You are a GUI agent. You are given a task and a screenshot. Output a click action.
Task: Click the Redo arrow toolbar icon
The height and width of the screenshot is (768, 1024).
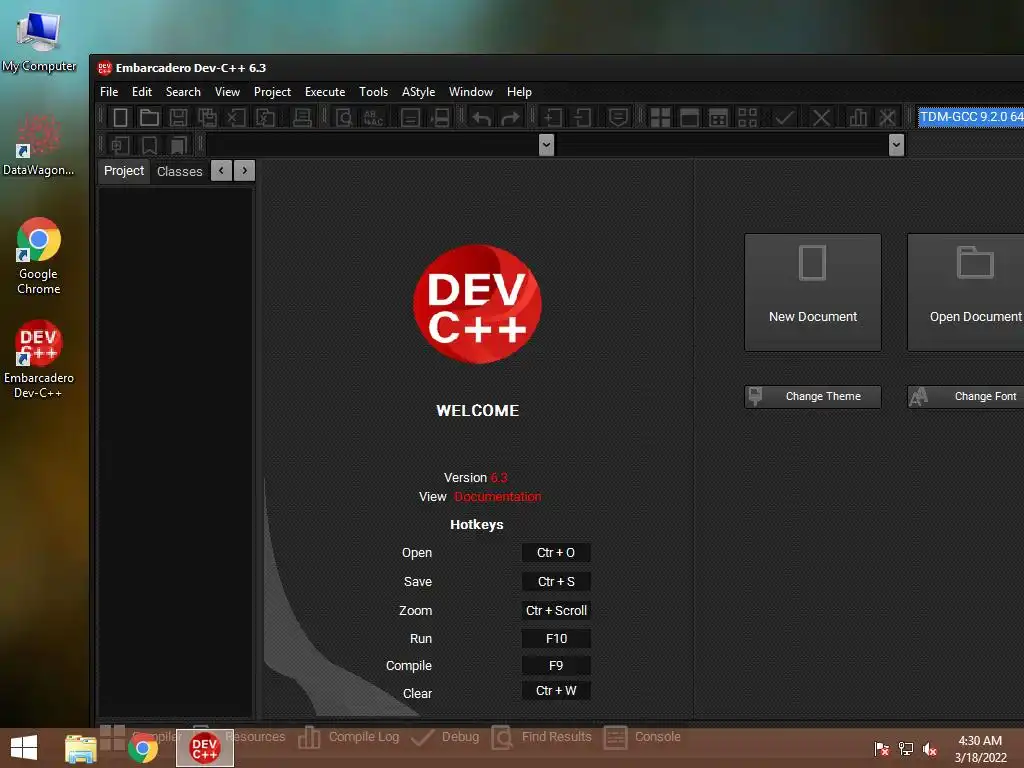pos(510,118)
